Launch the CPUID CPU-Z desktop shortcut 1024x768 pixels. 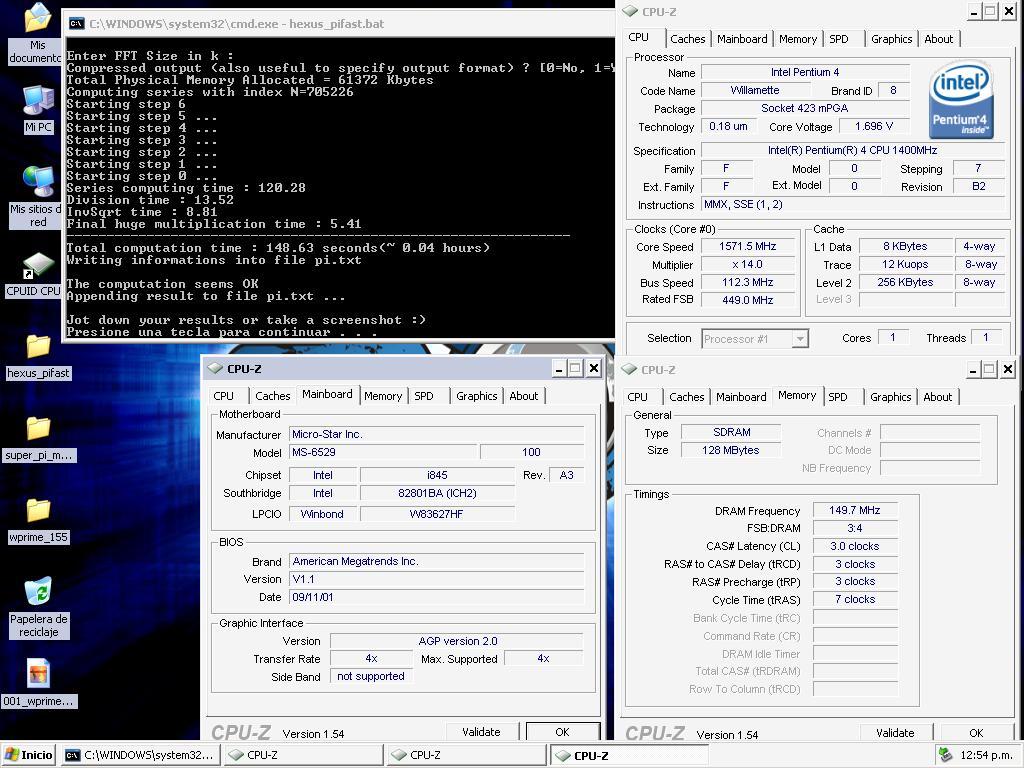37,274
